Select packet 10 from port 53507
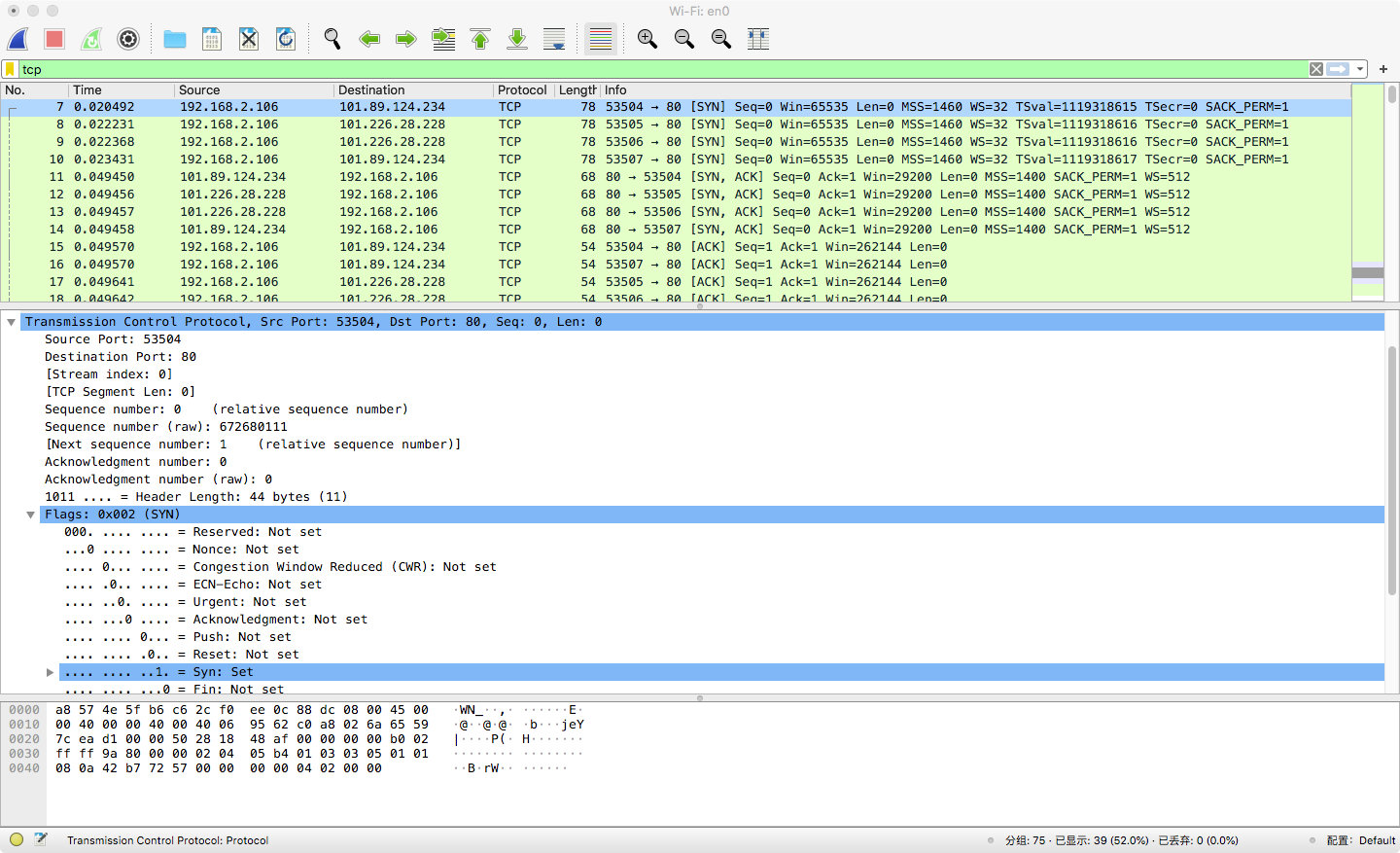Image resolution: width=1400 pixels, height=853 pixels. (x=676, y=160)
